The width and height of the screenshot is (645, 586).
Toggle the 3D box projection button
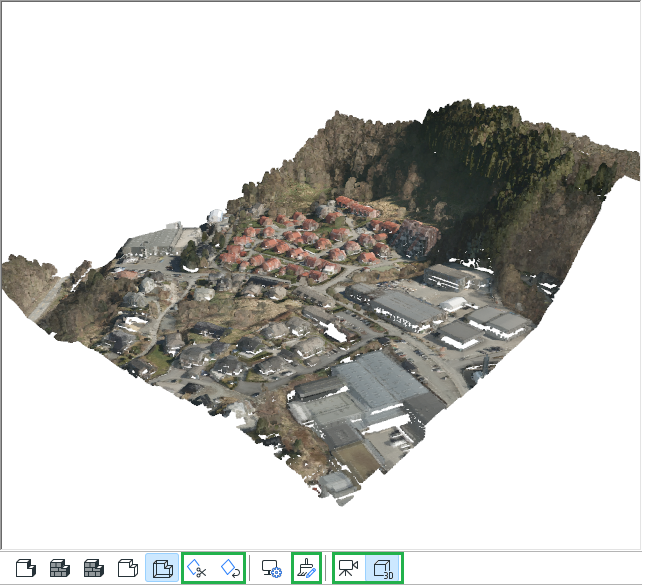383,569
